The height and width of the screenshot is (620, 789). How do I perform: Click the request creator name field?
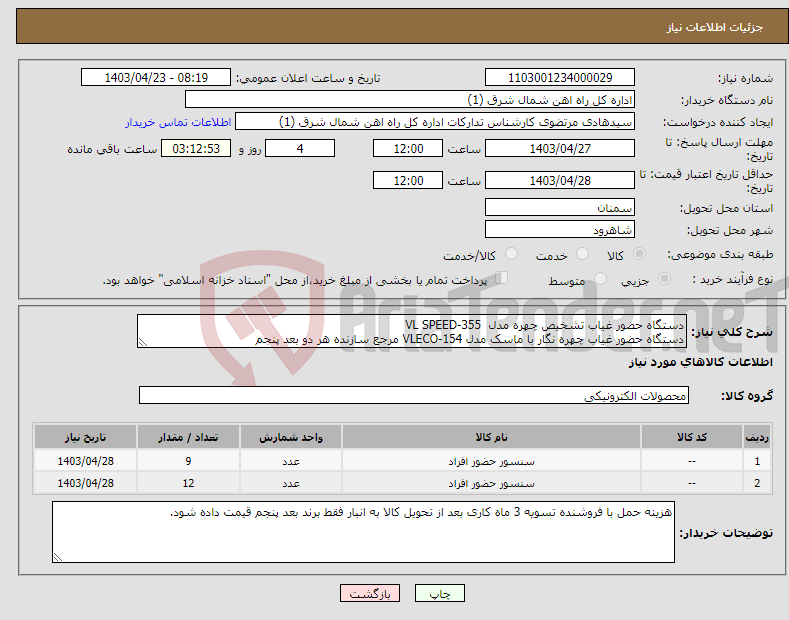coord(435,122)
